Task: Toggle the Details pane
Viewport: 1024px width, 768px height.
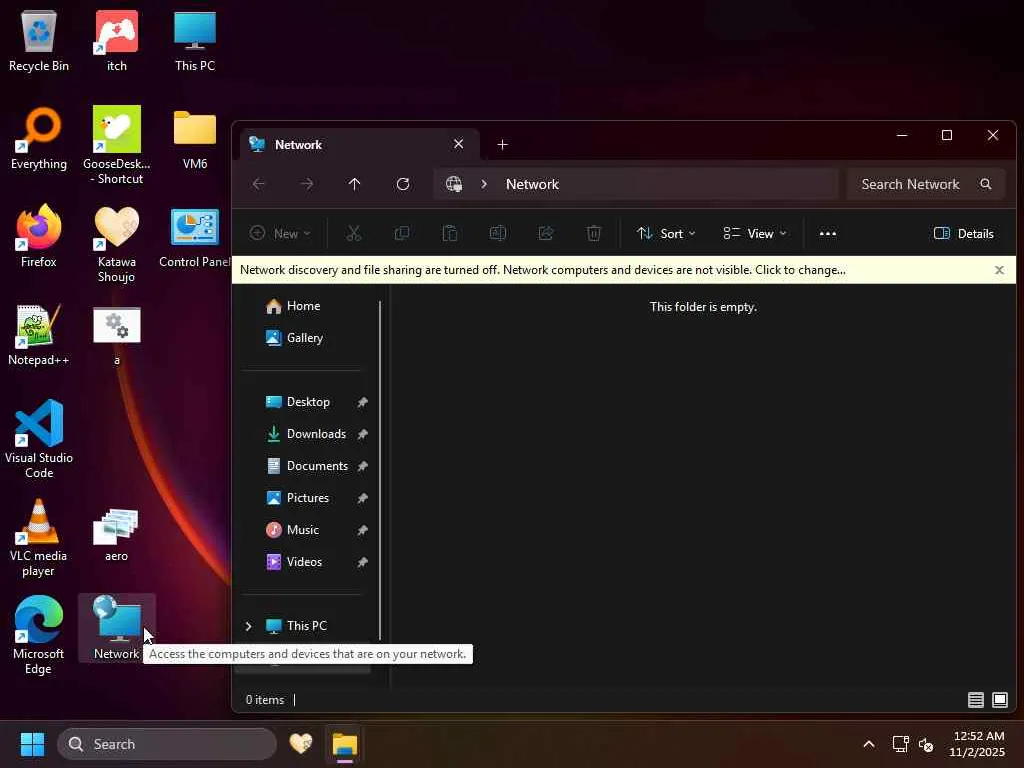Action: pyautogui.click(x=963, y=233)
